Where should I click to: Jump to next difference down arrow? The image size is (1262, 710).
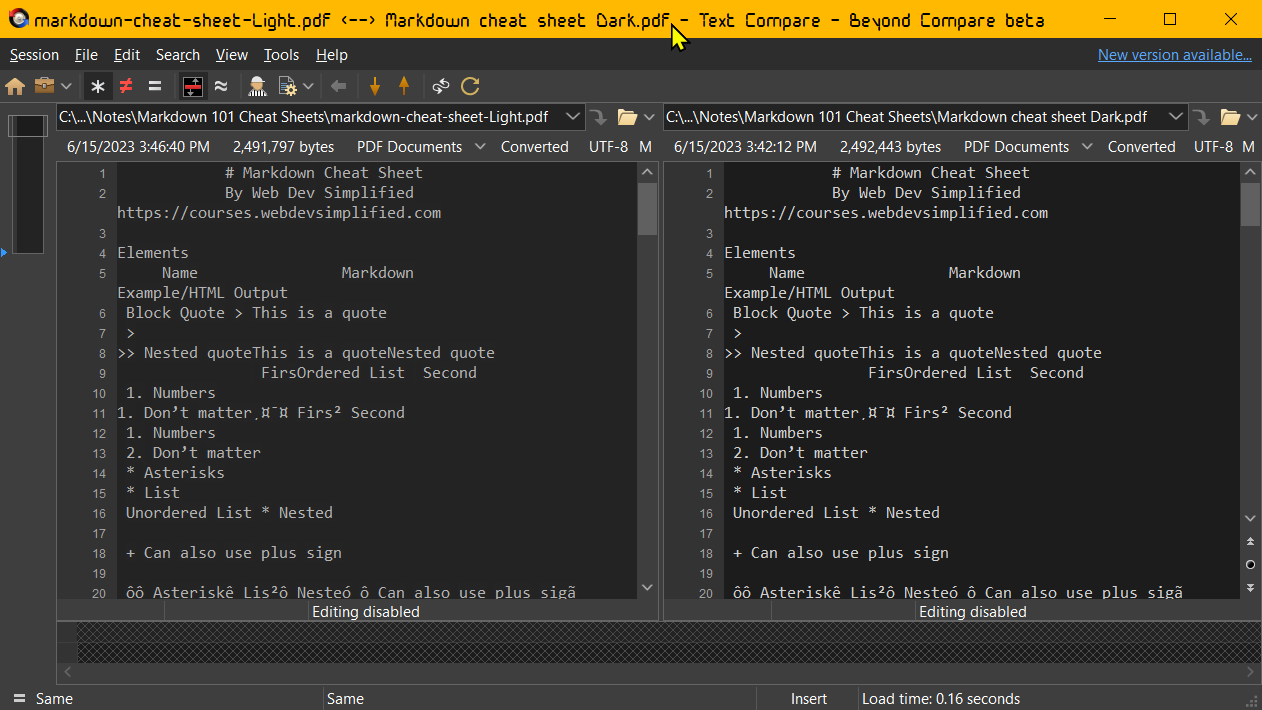375,86
